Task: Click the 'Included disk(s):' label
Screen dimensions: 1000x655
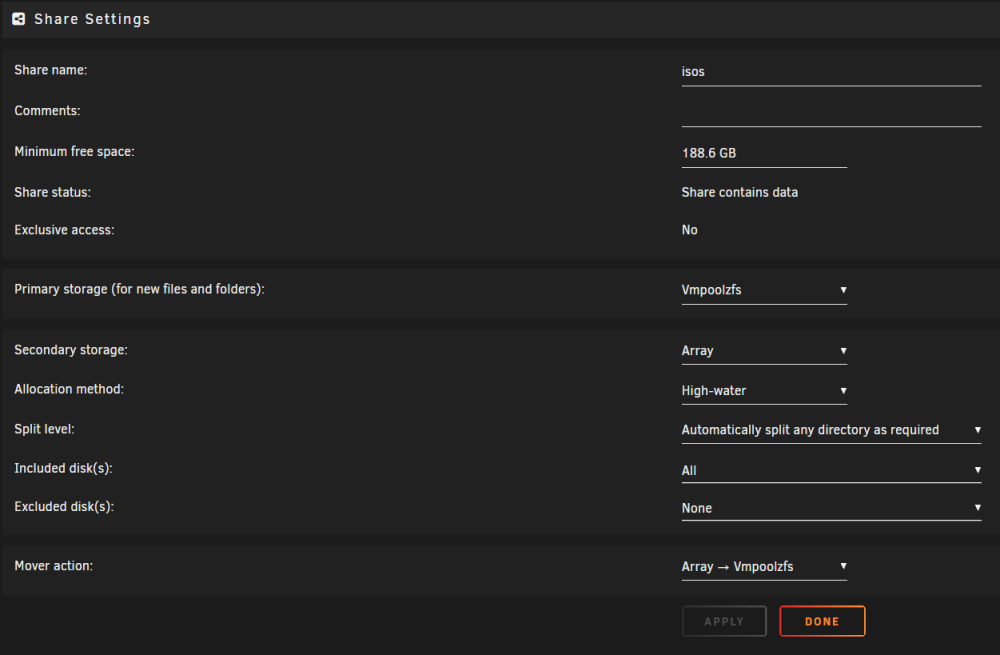Action: click(x=63, y=469)
